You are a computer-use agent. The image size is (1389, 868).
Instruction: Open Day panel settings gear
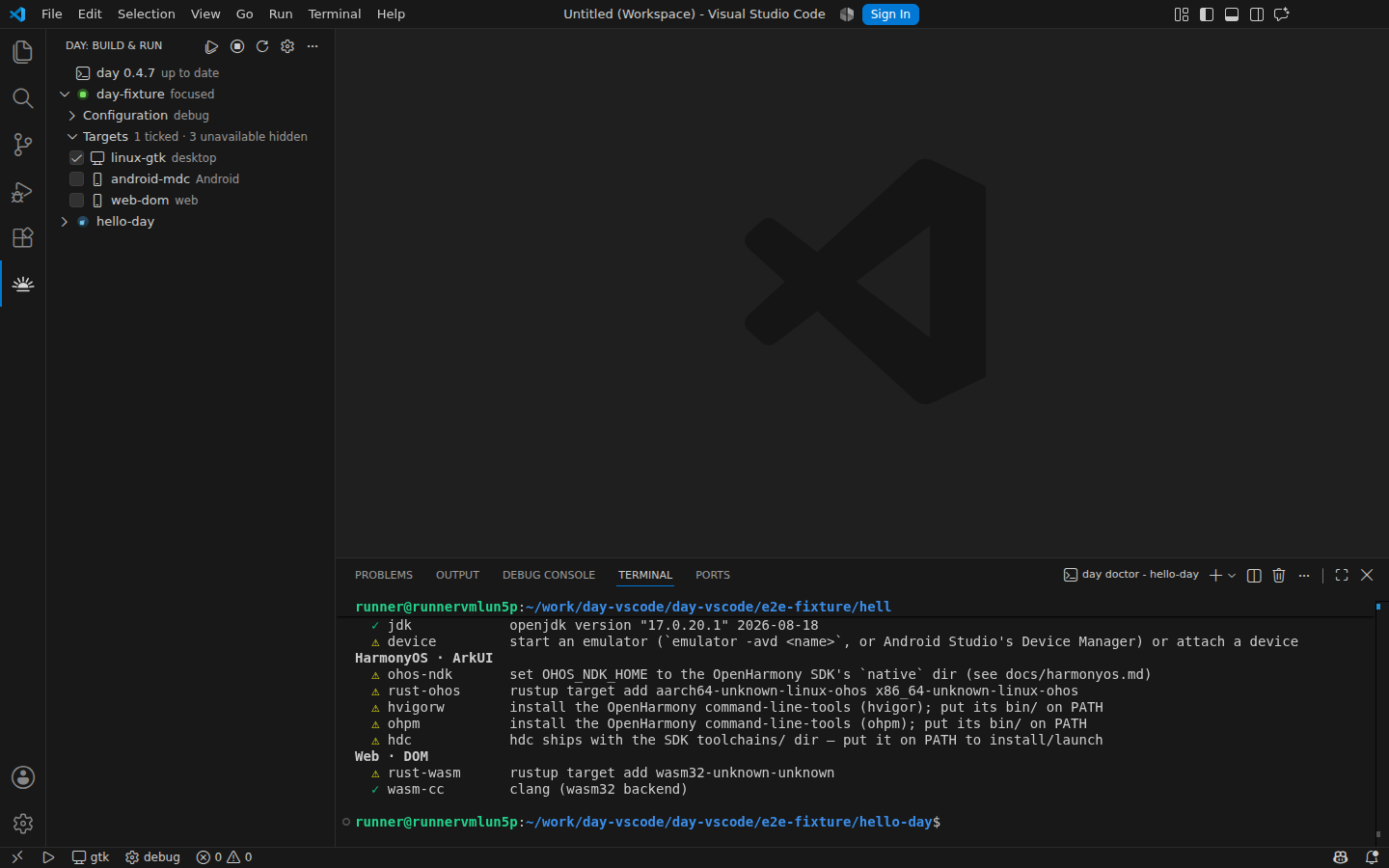point(287,46)
